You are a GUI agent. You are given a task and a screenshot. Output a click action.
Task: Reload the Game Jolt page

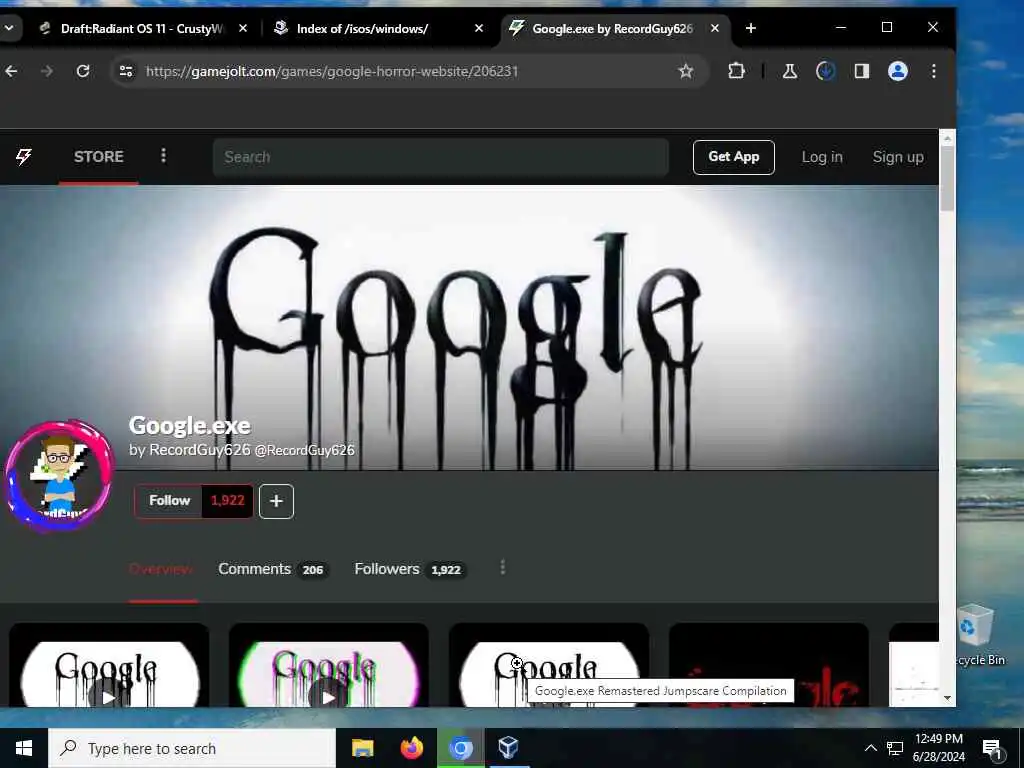83,71
